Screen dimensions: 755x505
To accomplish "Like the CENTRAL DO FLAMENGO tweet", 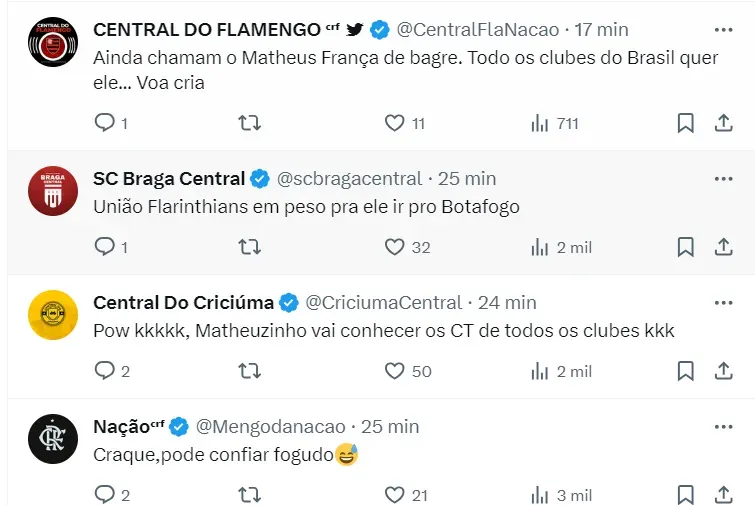I will pyautogui.click(x=395, y=123).
